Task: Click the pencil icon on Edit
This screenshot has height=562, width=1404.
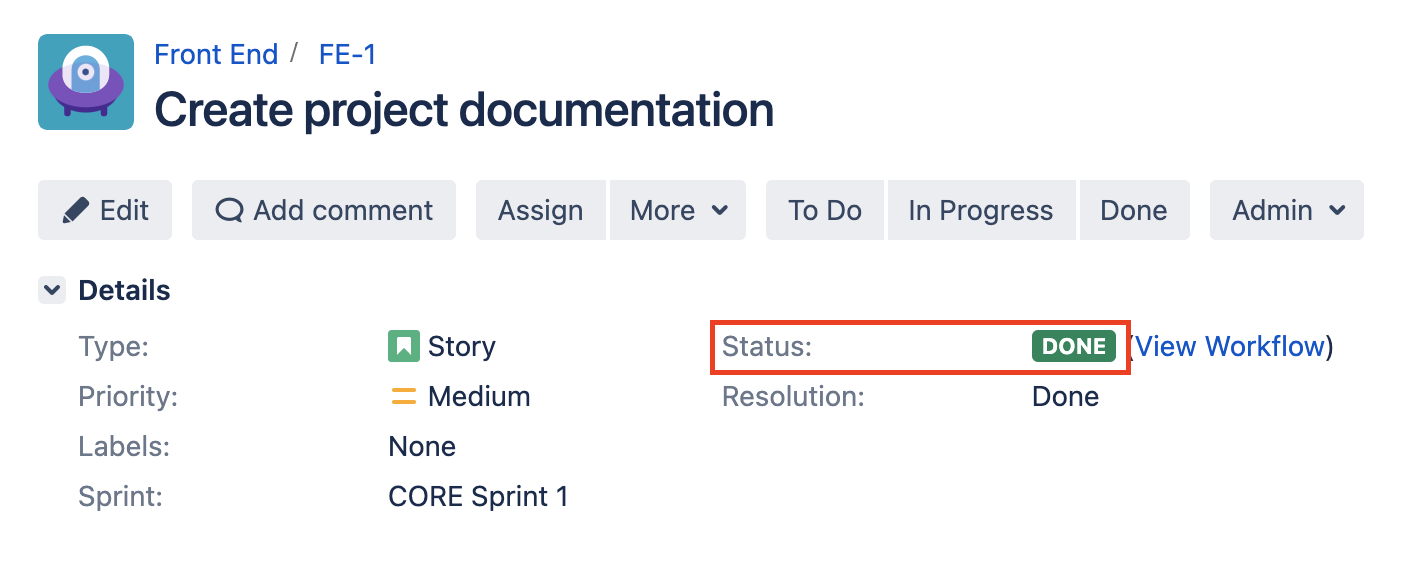Action: [76, 211]
